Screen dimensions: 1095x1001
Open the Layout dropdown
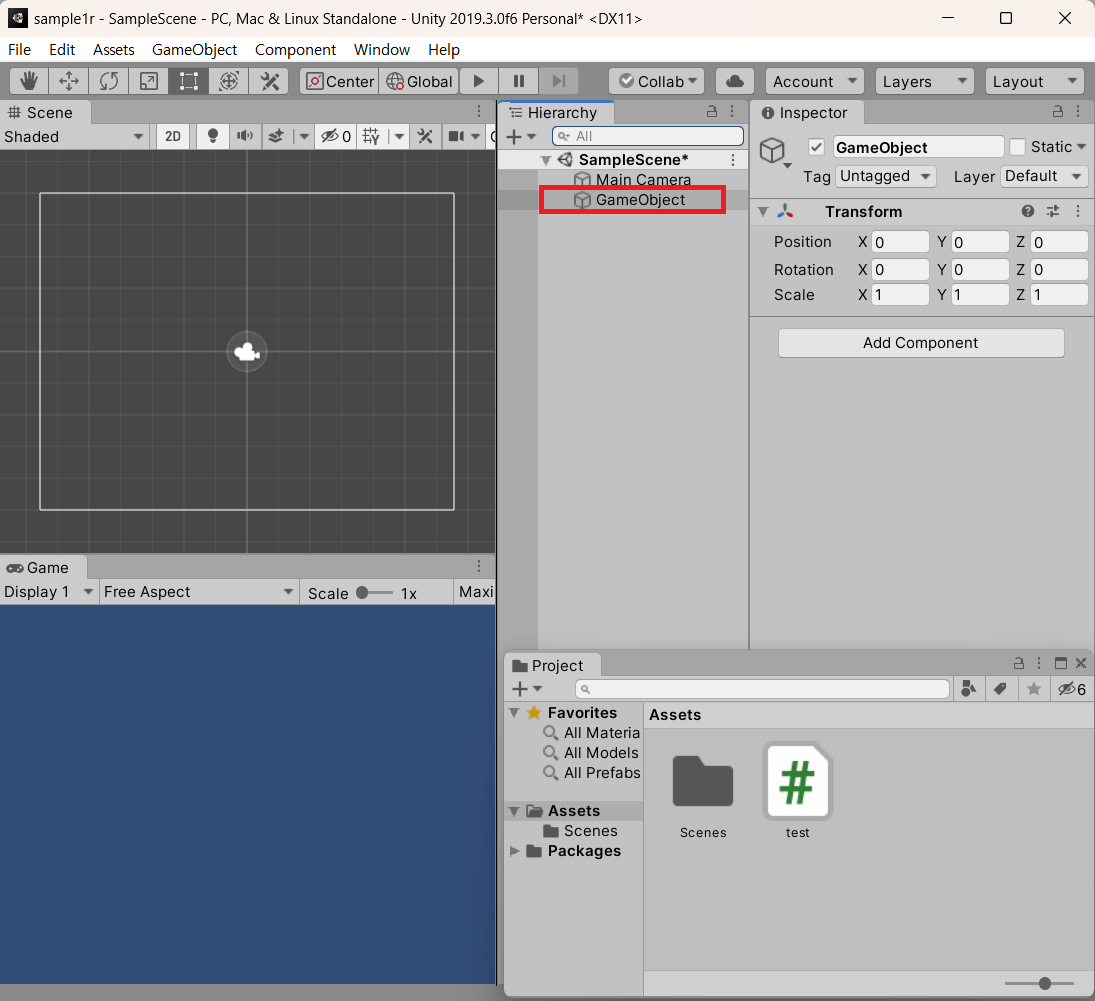1034,81
